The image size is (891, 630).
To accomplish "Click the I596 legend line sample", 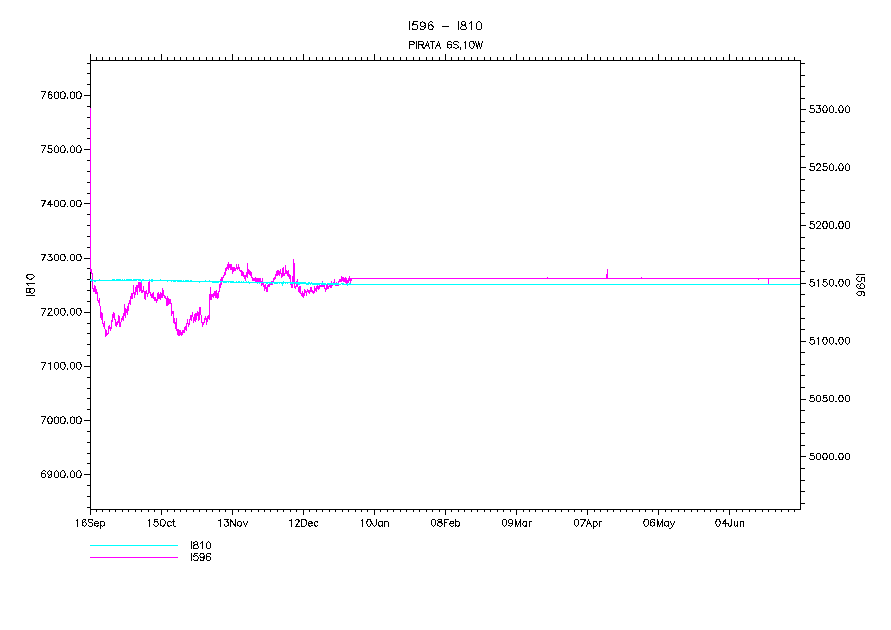I will click(133, 557).
